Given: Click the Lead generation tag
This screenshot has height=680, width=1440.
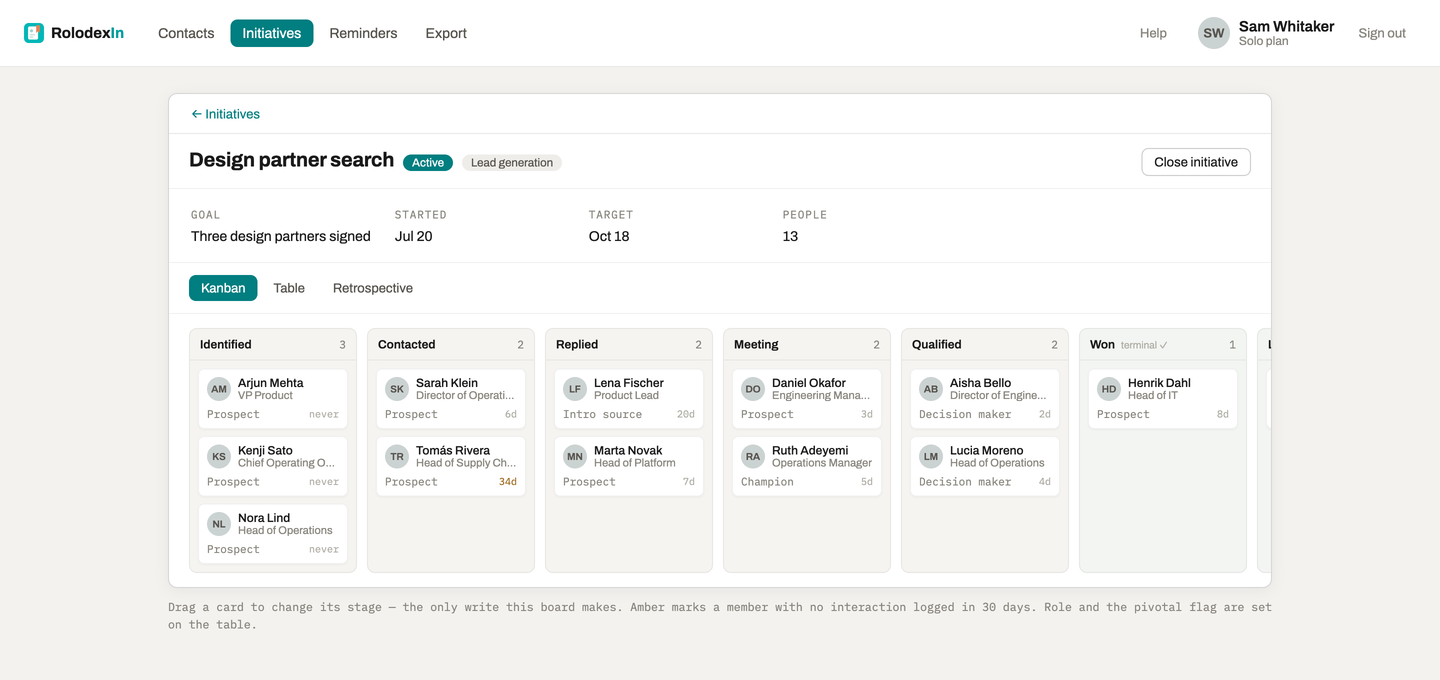Looking at the screenshot, I should click(x=512, y=163).
